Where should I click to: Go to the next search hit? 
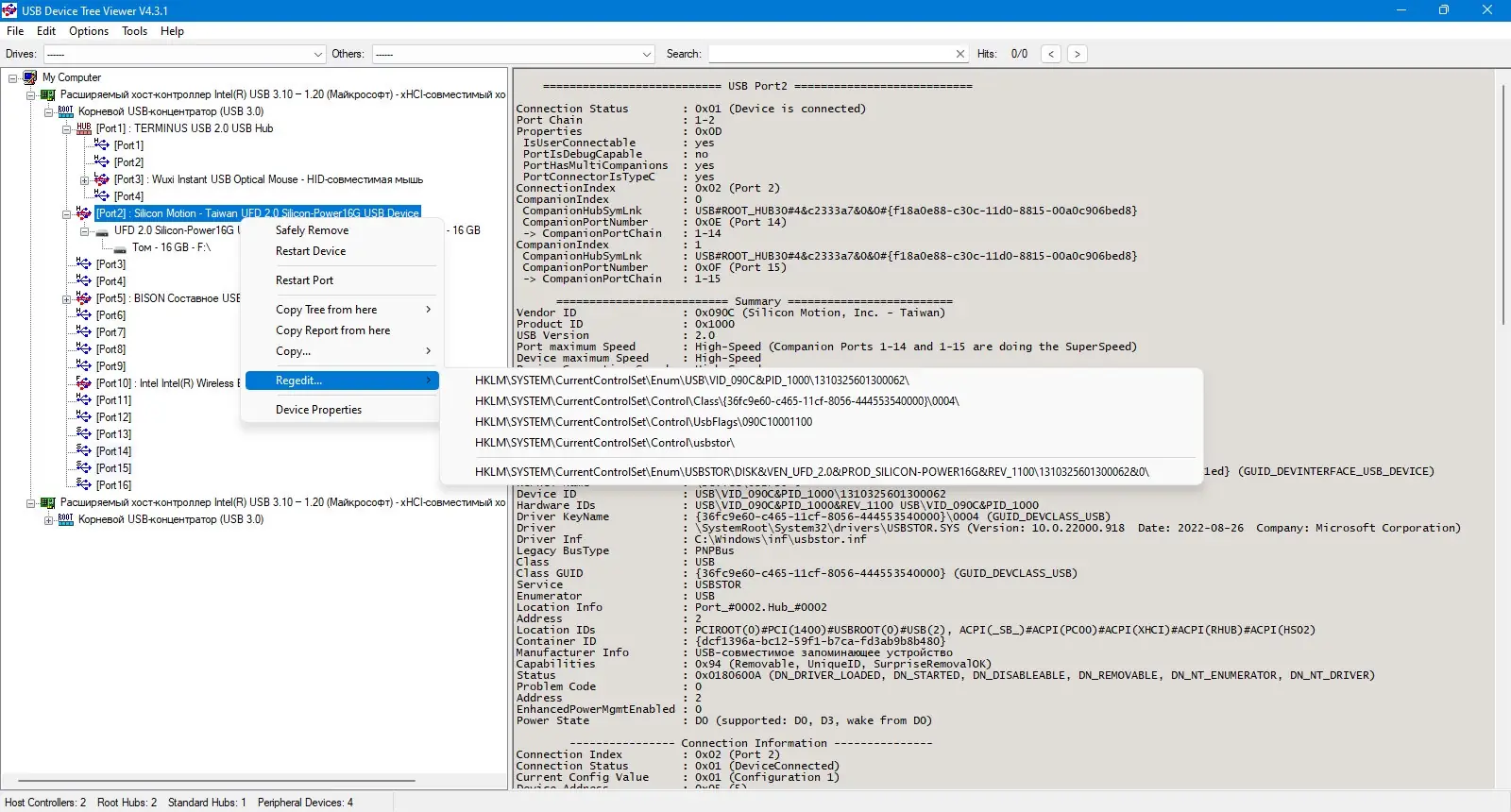pos(1077,54)
